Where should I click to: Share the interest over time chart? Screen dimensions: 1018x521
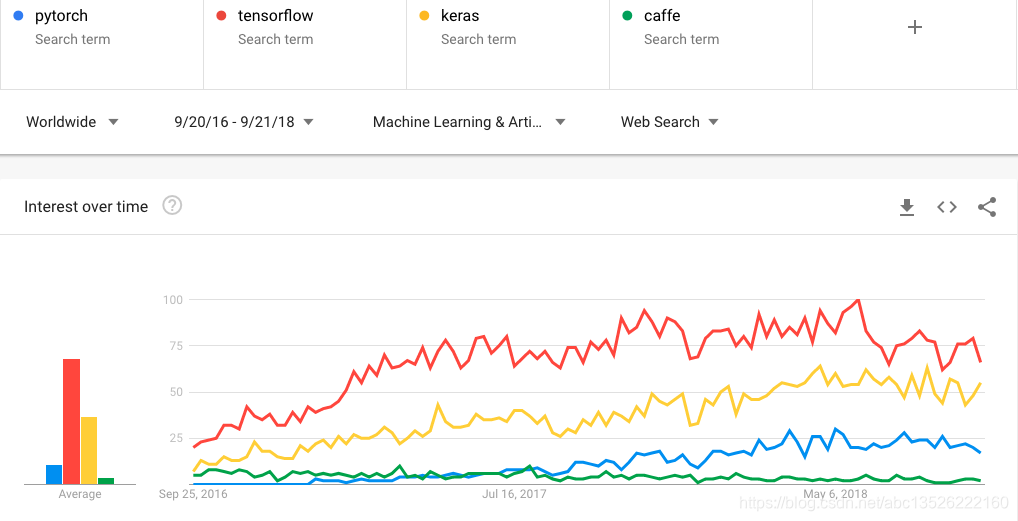click(987, 207)
